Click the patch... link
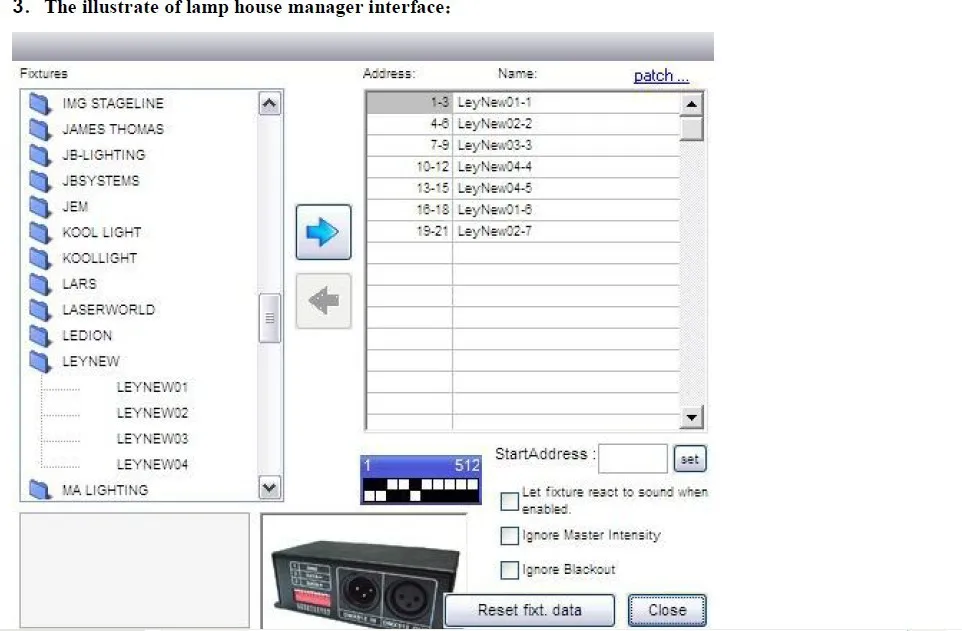Screen dimensions: 962x631 (x=661, y=76)
